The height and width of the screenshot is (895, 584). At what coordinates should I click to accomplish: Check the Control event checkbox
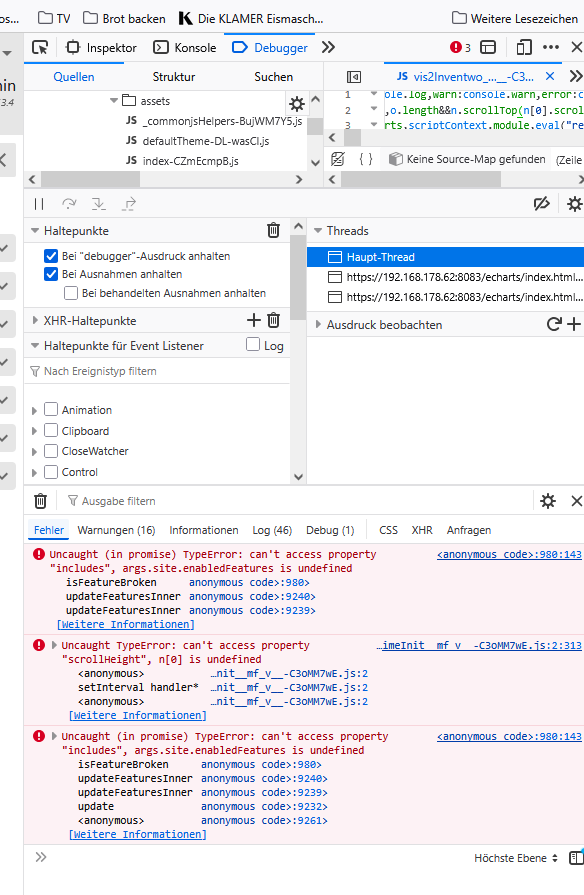pyautogui.click(x=51, y=472)
